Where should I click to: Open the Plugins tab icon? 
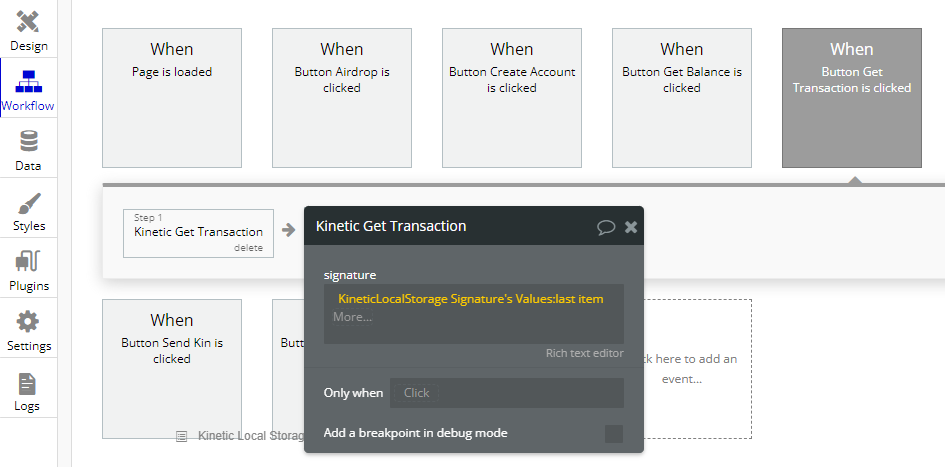pos(28,262)
